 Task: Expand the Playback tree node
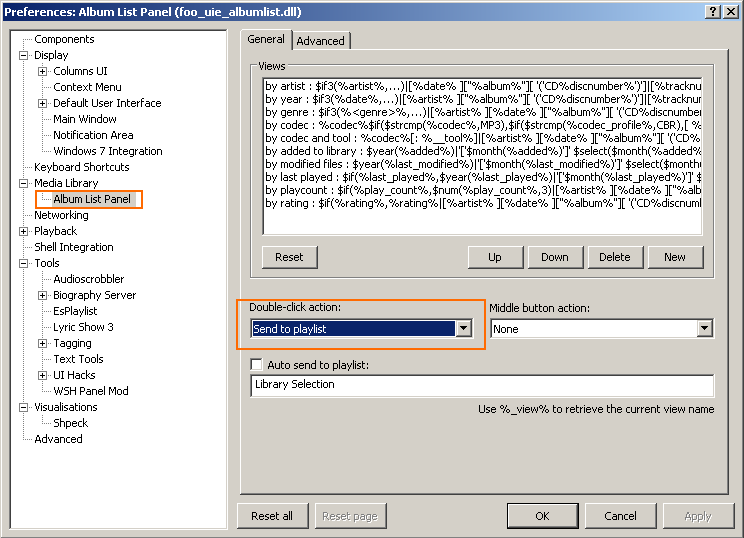pyautogui.click(x=24, y=231)
